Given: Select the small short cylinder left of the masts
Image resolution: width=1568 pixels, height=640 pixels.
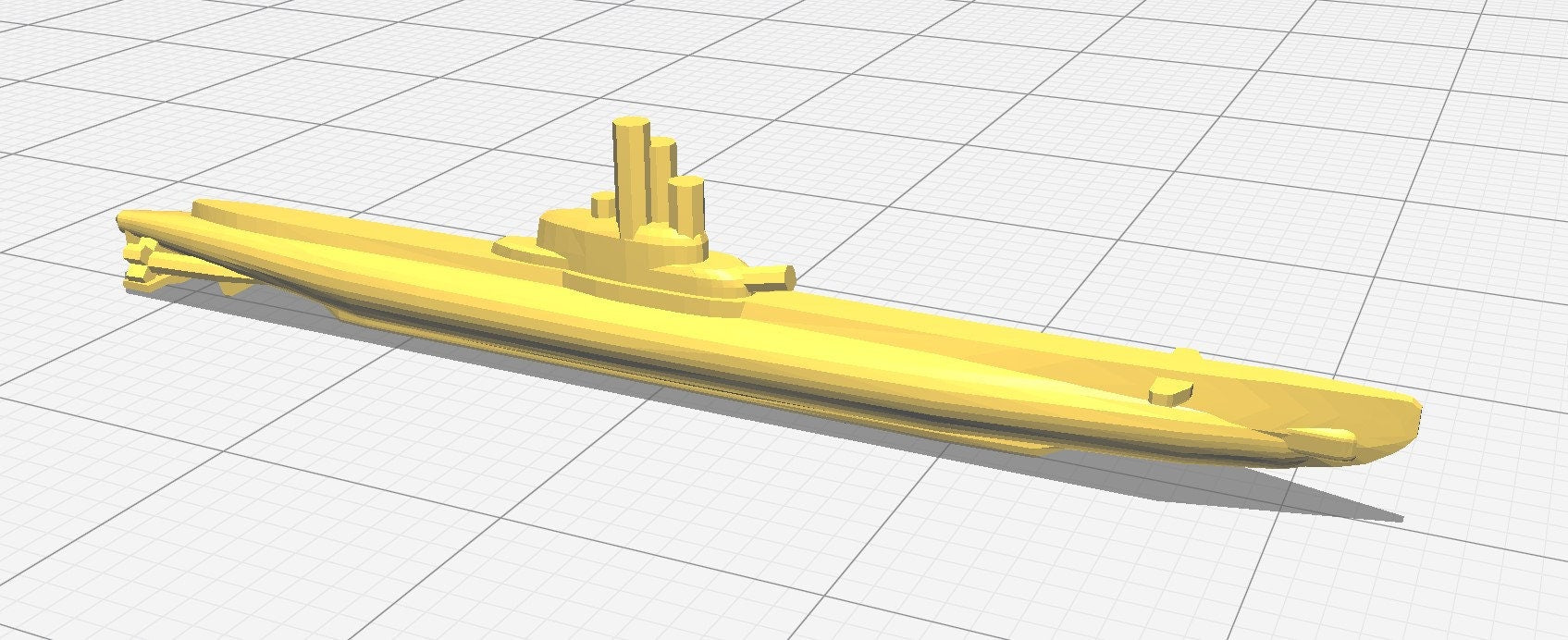Looking at the screenshot, I should pyautogui.click(x=602, y=205).
